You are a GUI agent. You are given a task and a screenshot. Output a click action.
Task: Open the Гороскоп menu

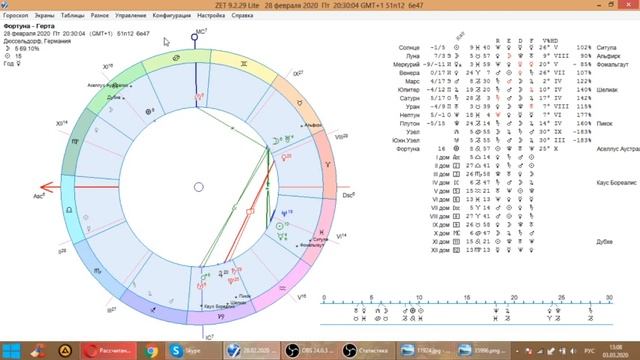point(16,15)
